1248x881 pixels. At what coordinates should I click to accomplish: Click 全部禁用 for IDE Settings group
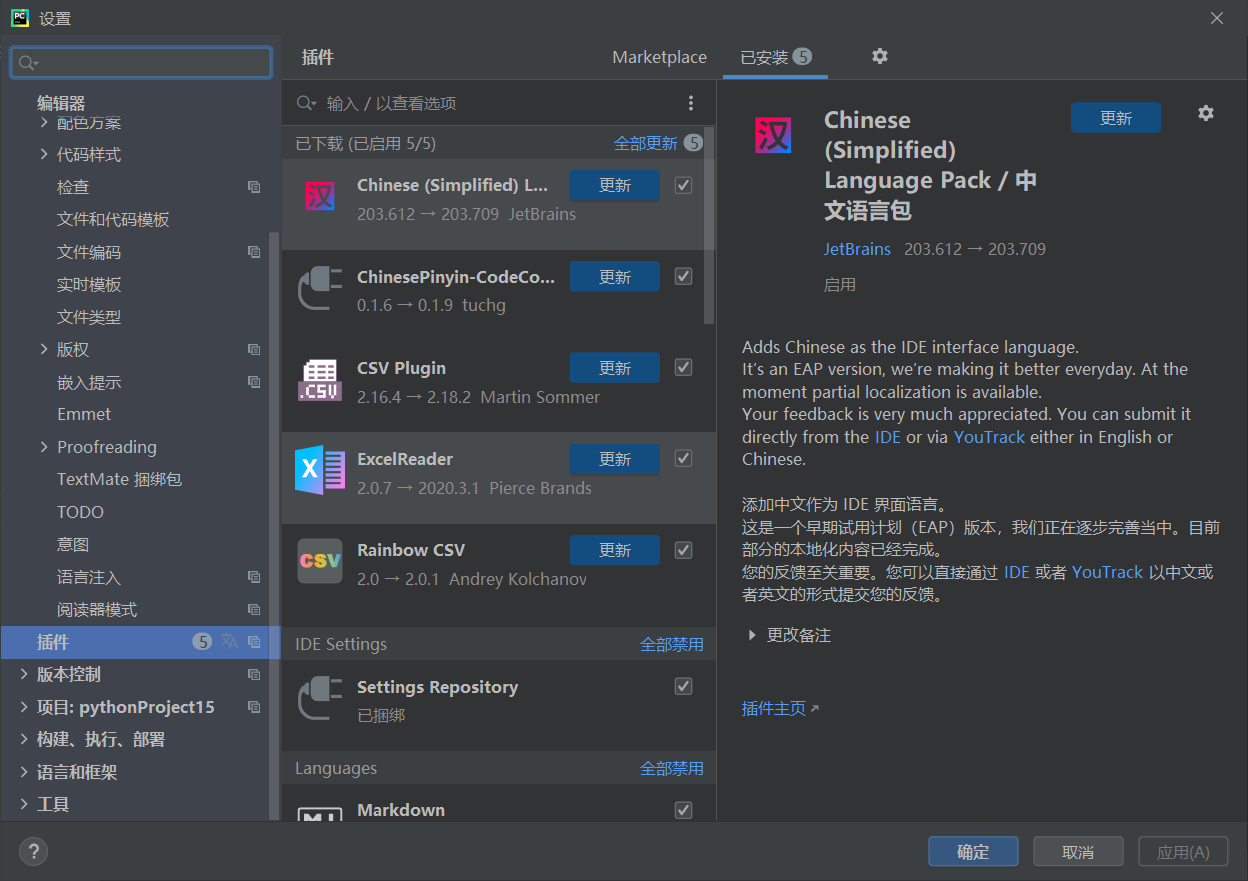(672, 645)
